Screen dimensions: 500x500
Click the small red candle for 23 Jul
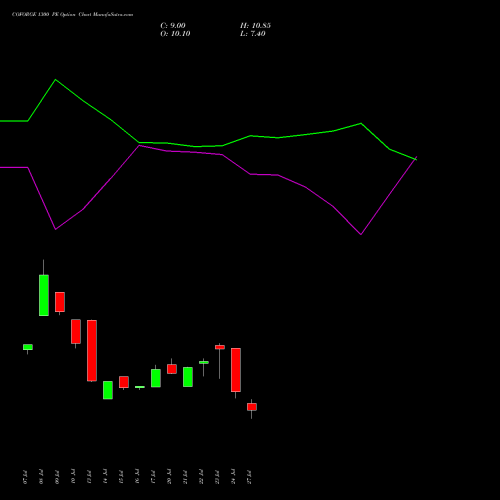pos(220,347)
